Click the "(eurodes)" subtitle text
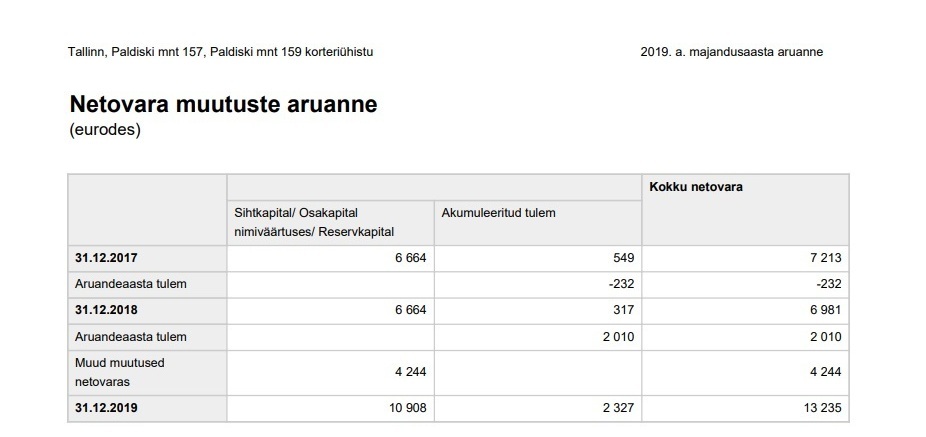Viewport: 926px width, 437px height. click(x=105, y=130)
